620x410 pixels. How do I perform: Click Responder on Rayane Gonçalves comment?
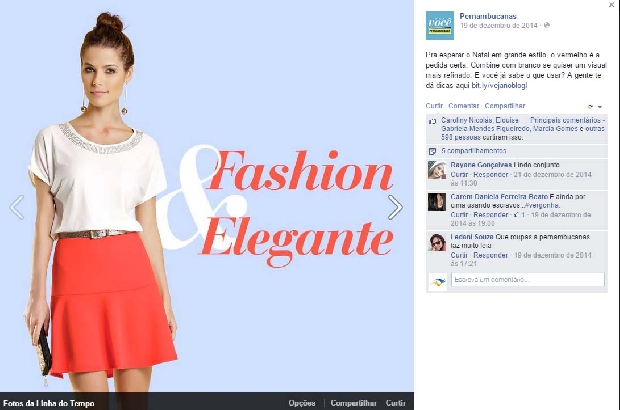491,174
